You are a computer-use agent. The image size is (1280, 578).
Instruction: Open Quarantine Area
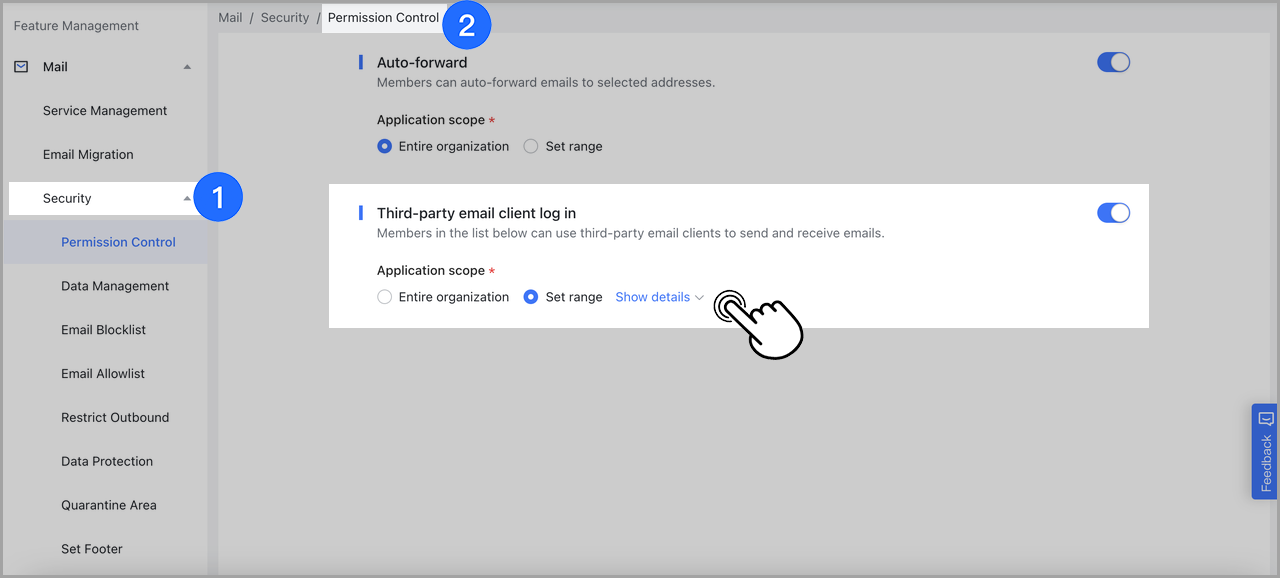click(x=109, y=506)
